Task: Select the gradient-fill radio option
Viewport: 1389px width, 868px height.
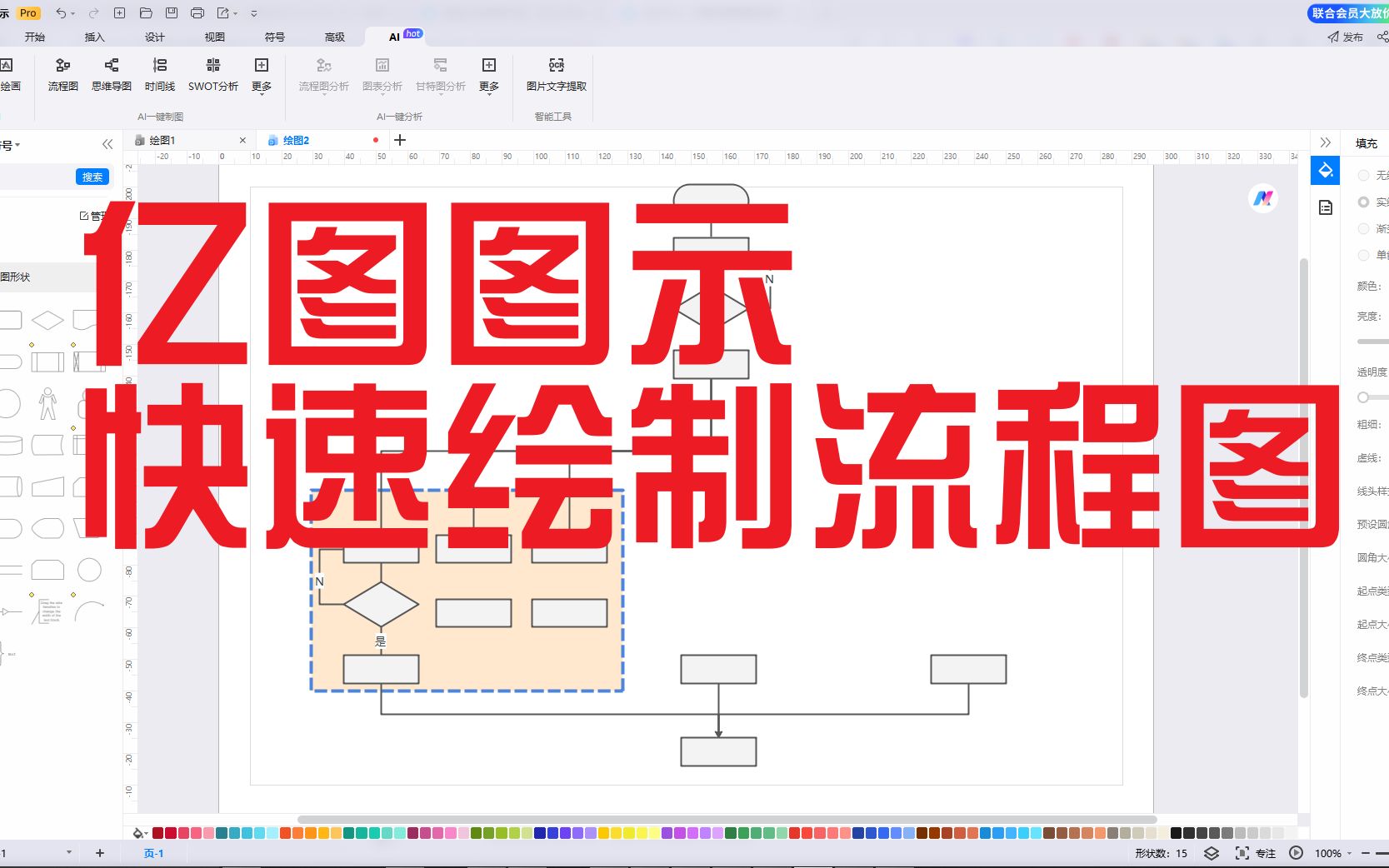Action: [x=1363, y=228]
